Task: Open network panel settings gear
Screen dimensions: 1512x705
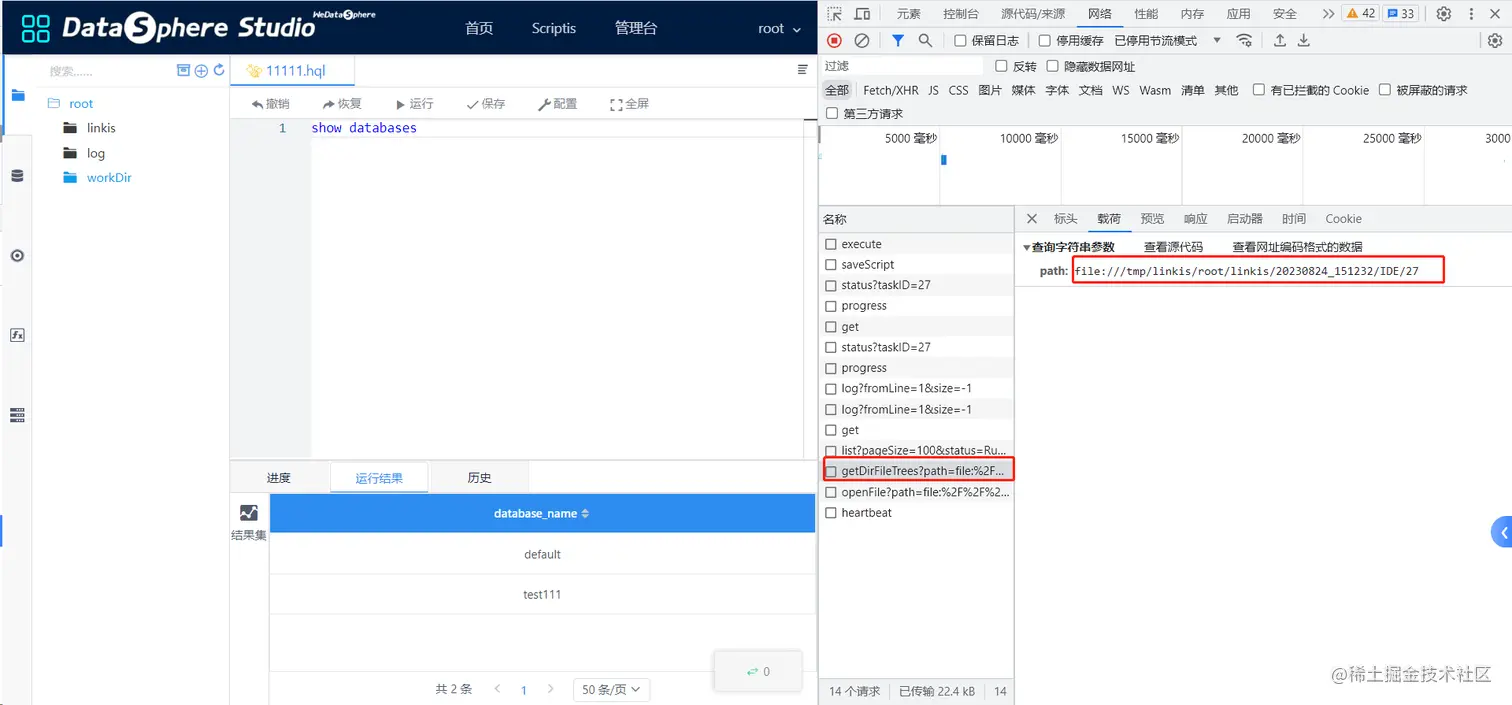Action: (x=1495, y=41)
